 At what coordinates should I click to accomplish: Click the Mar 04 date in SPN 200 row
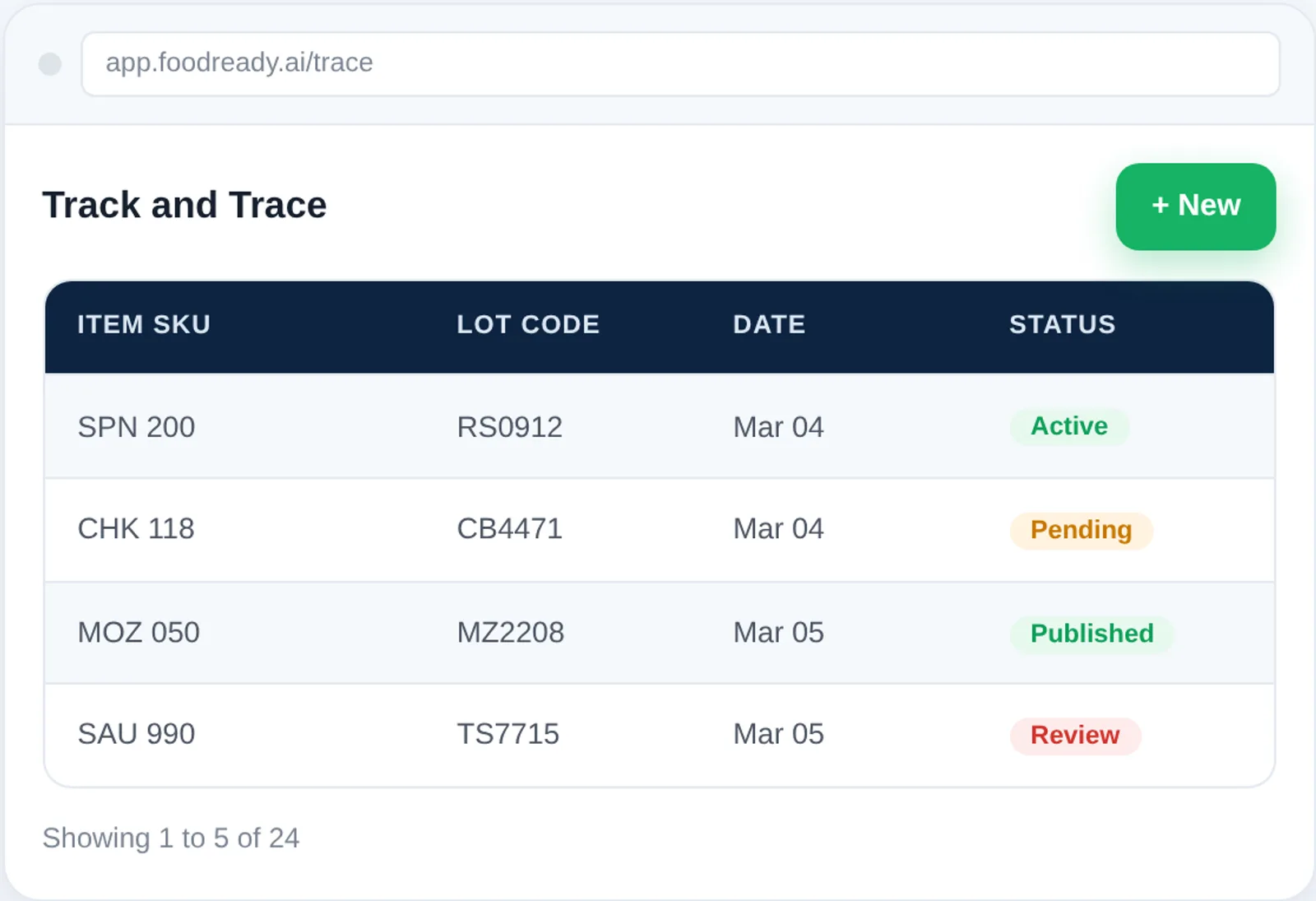point(778,427)
